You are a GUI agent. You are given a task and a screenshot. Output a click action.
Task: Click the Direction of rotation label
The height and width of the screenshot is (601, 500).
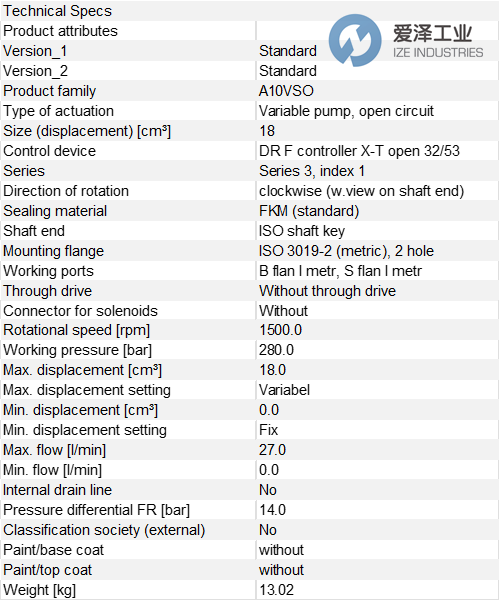[66, 191]
